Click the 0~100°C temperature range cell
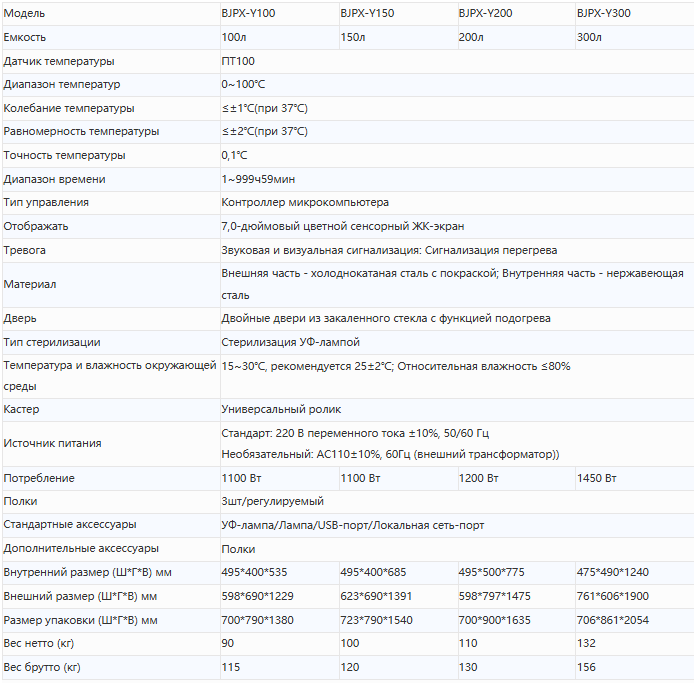Screen dimensions: 697x683 click(x=243, y=85)
